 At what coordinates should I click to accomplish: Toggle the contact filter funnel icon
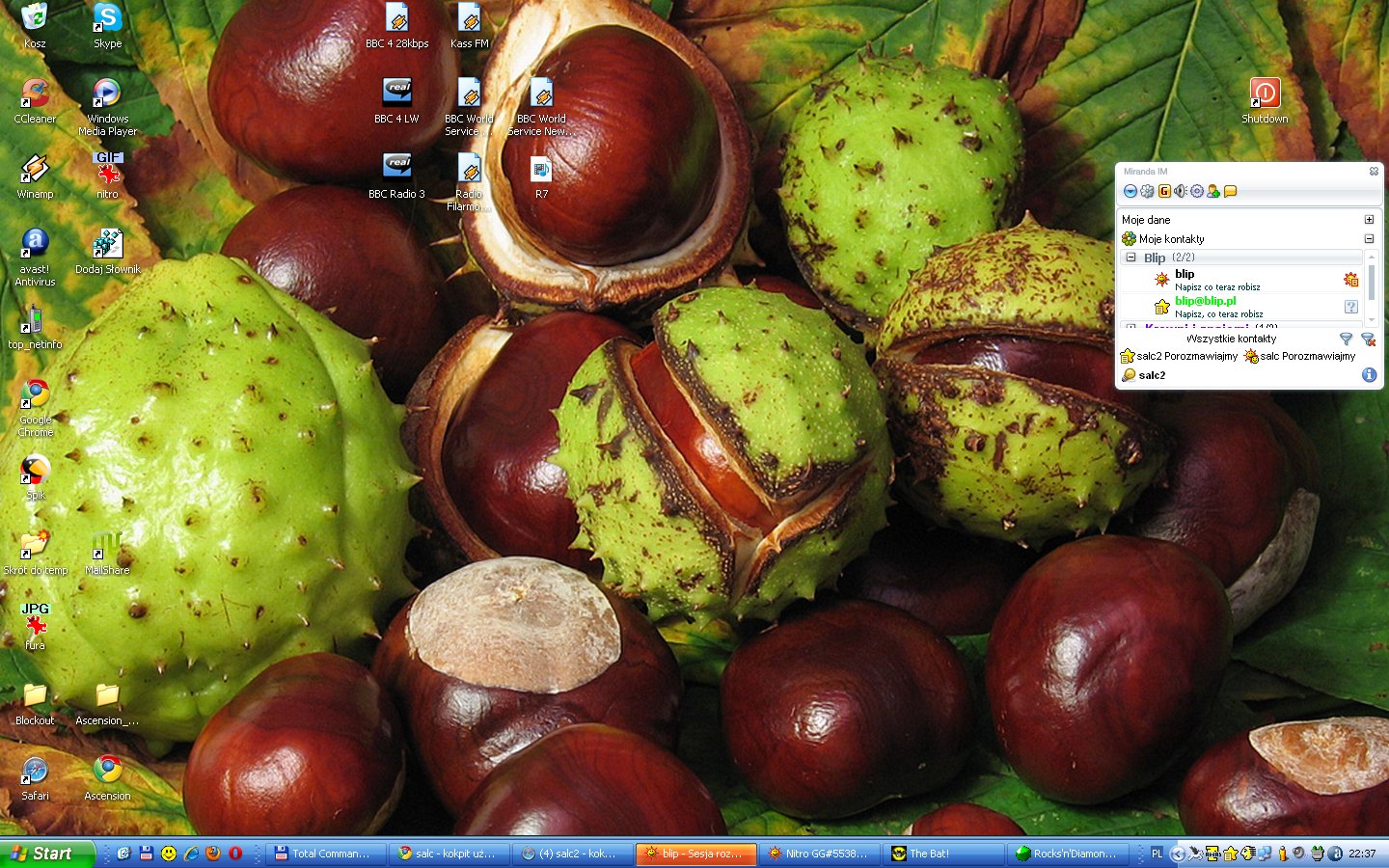(1346, 339)
